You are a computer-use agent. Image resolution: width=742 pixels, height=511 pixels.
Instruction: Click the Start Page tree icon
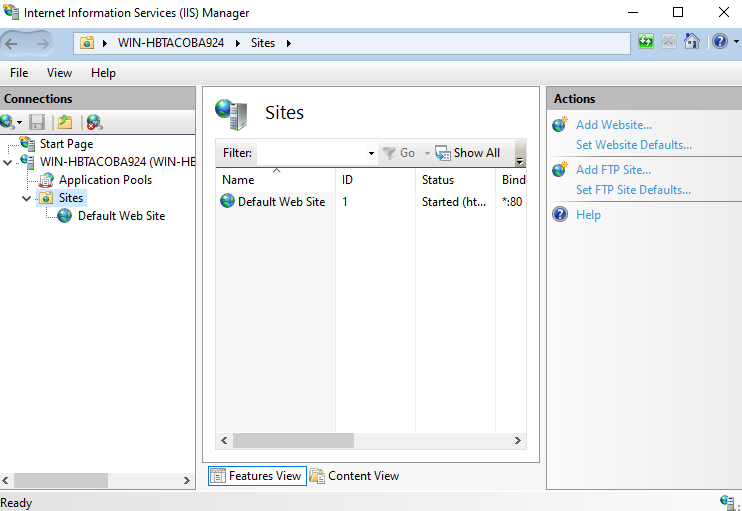(27, 143)
